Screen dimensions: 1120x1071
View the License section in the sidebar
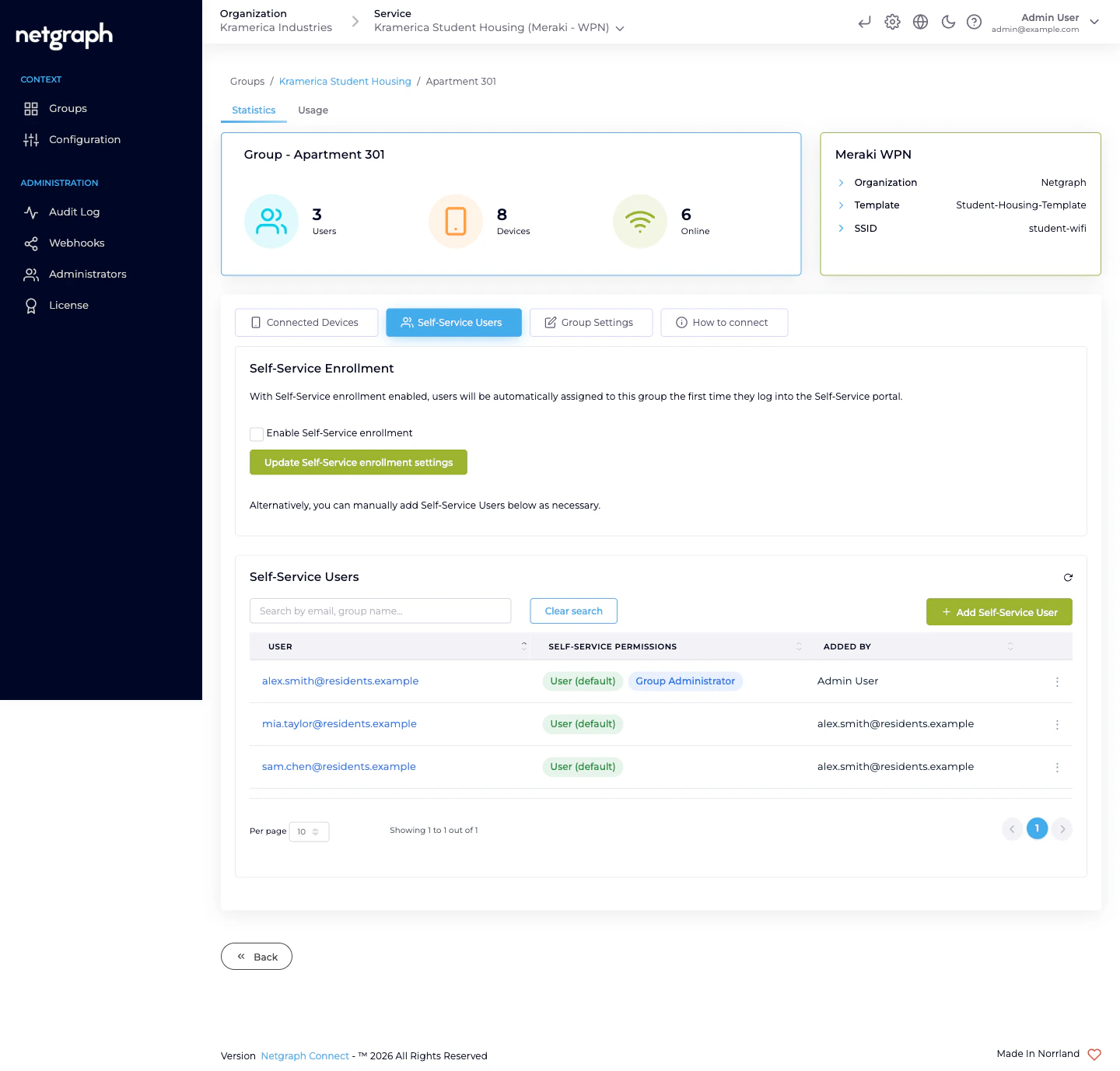tap(68, 305)
